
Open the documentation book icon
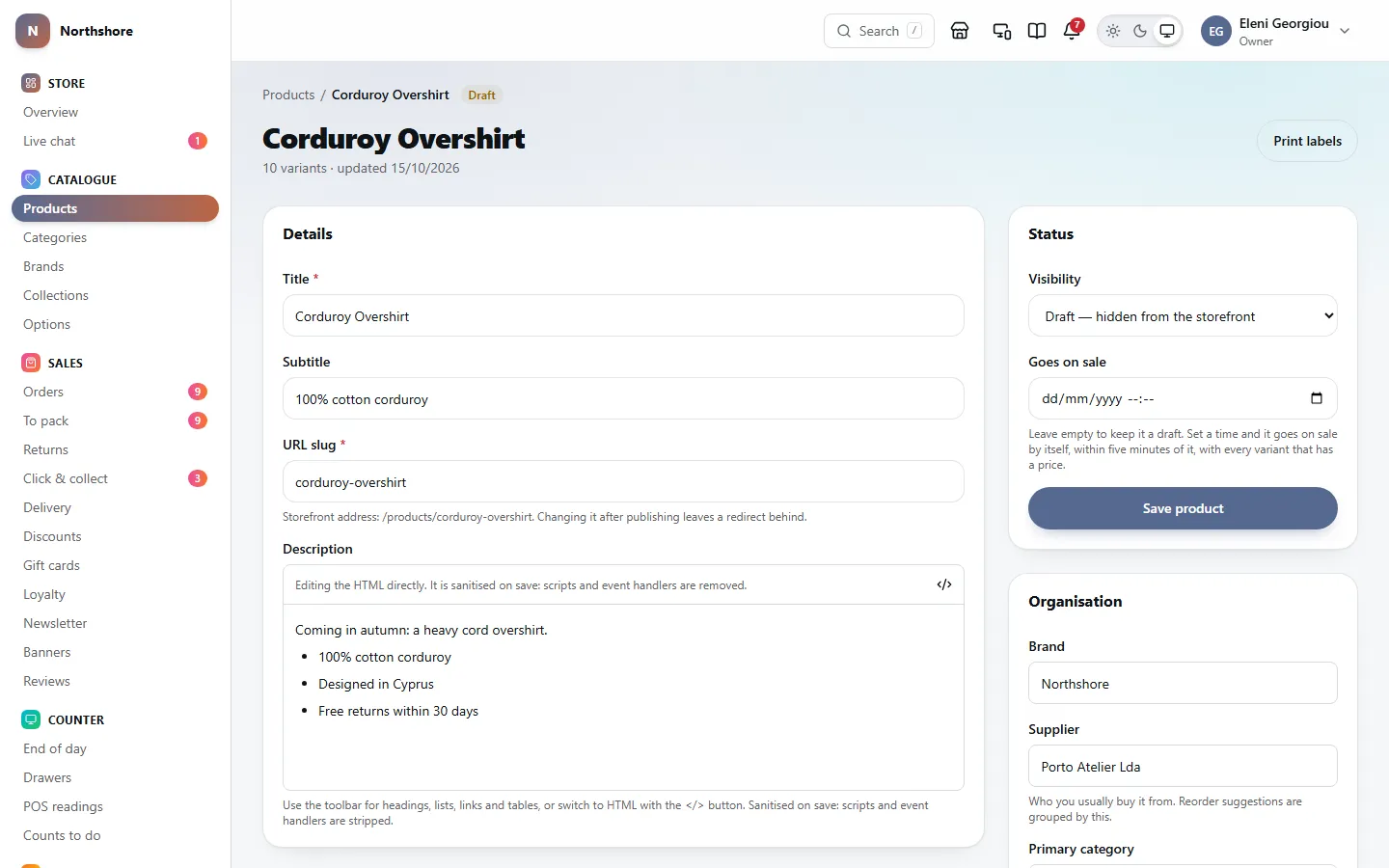coord(1037,31)
